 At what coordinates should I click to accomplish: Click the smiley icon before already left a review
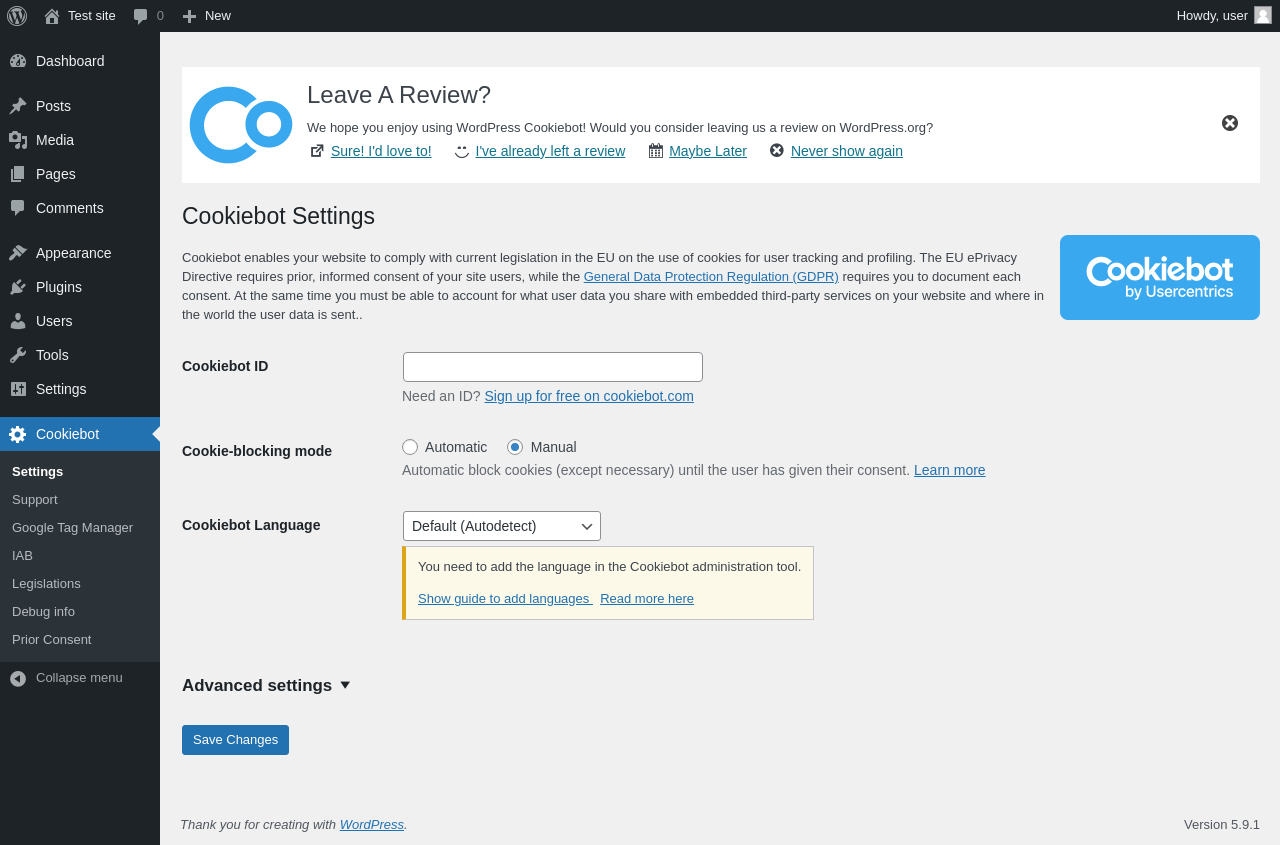[462, 151]
